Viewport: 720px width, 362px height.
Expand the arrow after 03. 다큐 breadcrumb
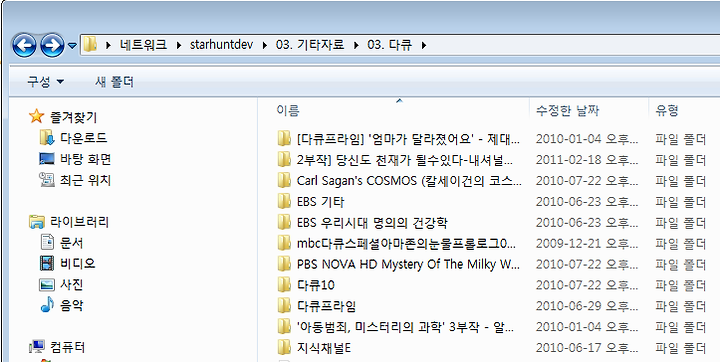pyautogui.click(x=423, y=45)
